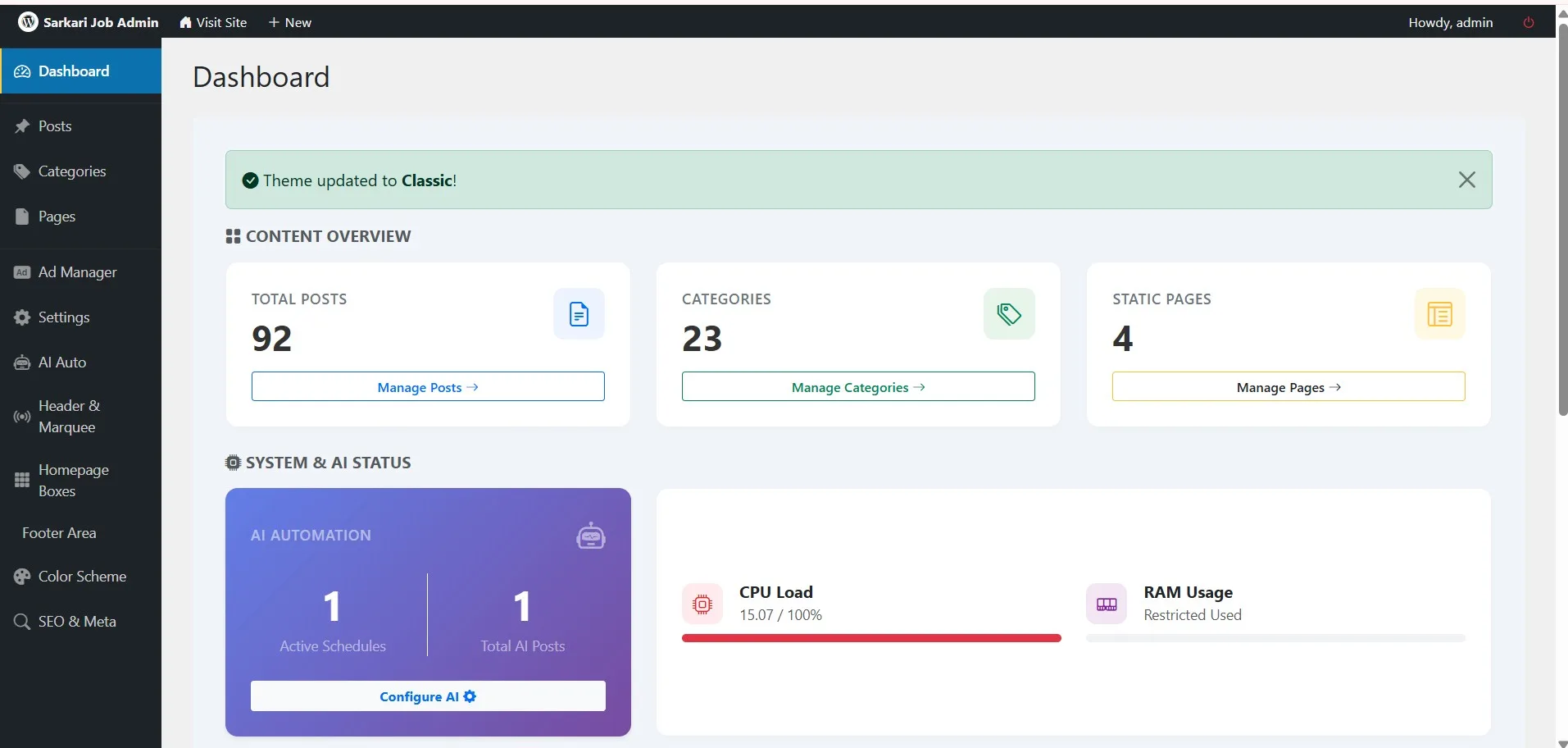Open the AI Auto sidebar item
Screen dimensions: 1568x748
62,363
